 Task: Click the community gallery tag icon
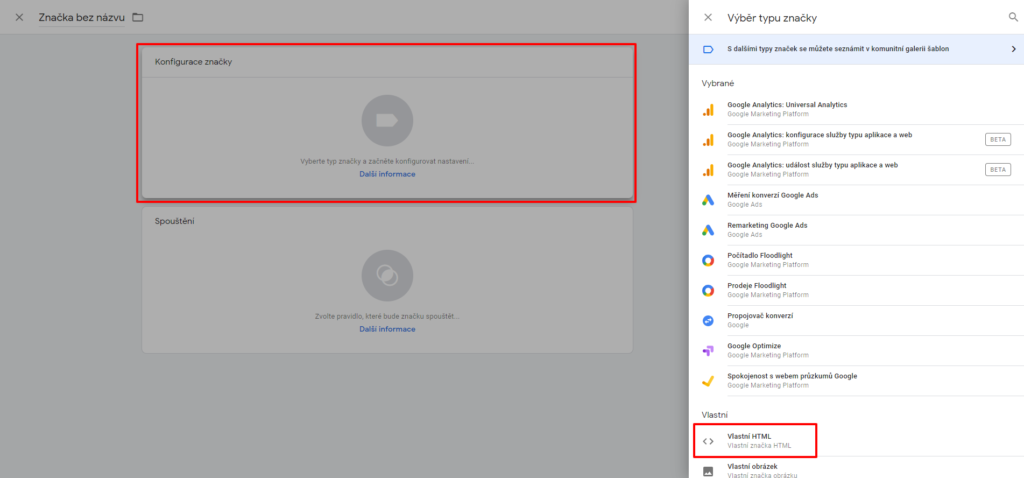coord(708,49)
